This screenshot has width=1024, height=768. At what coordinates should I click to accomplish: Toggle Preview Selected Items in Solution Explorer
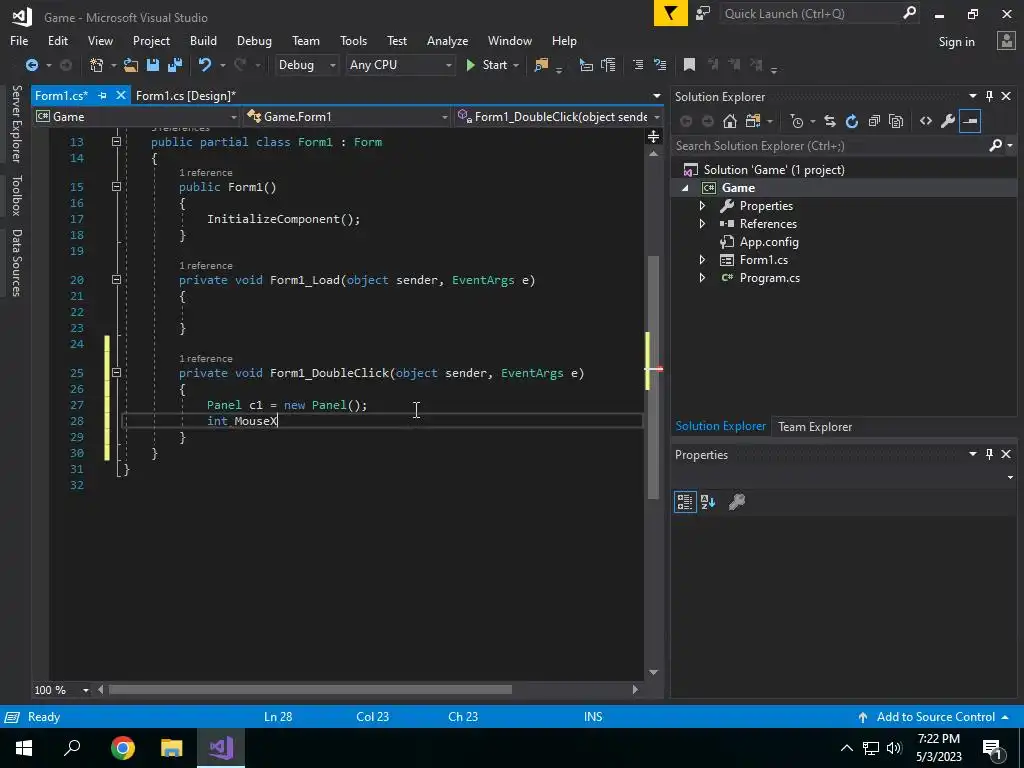[x=970, y=121]
